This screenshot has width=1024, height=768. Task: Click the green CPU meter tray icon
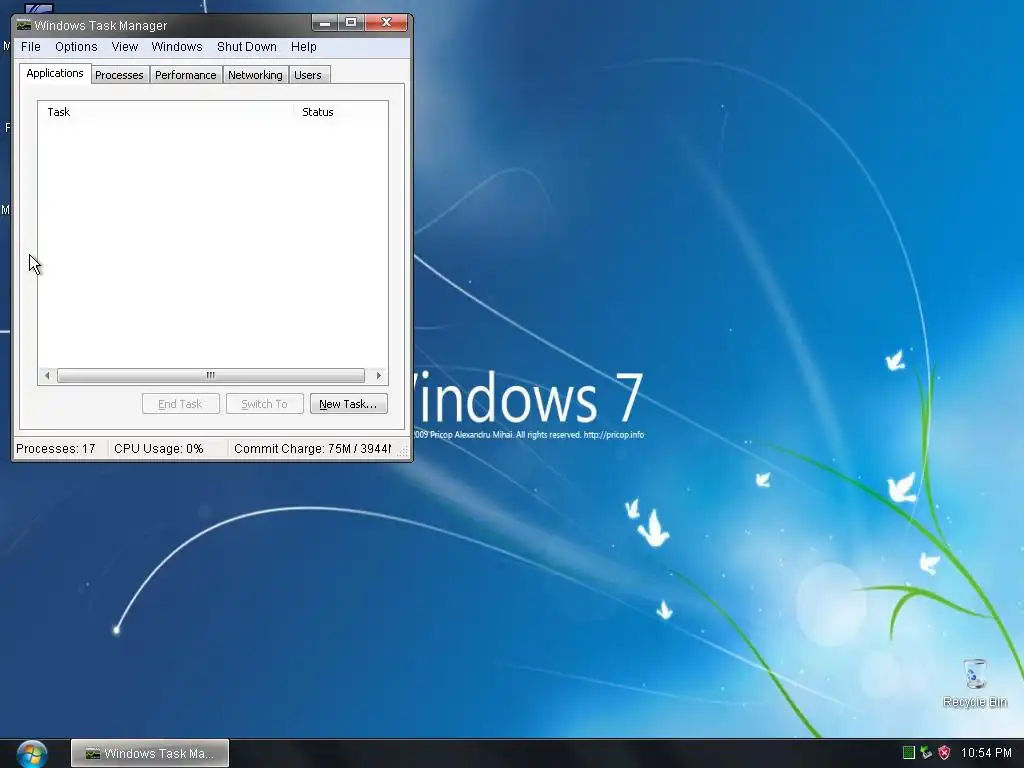908,752
